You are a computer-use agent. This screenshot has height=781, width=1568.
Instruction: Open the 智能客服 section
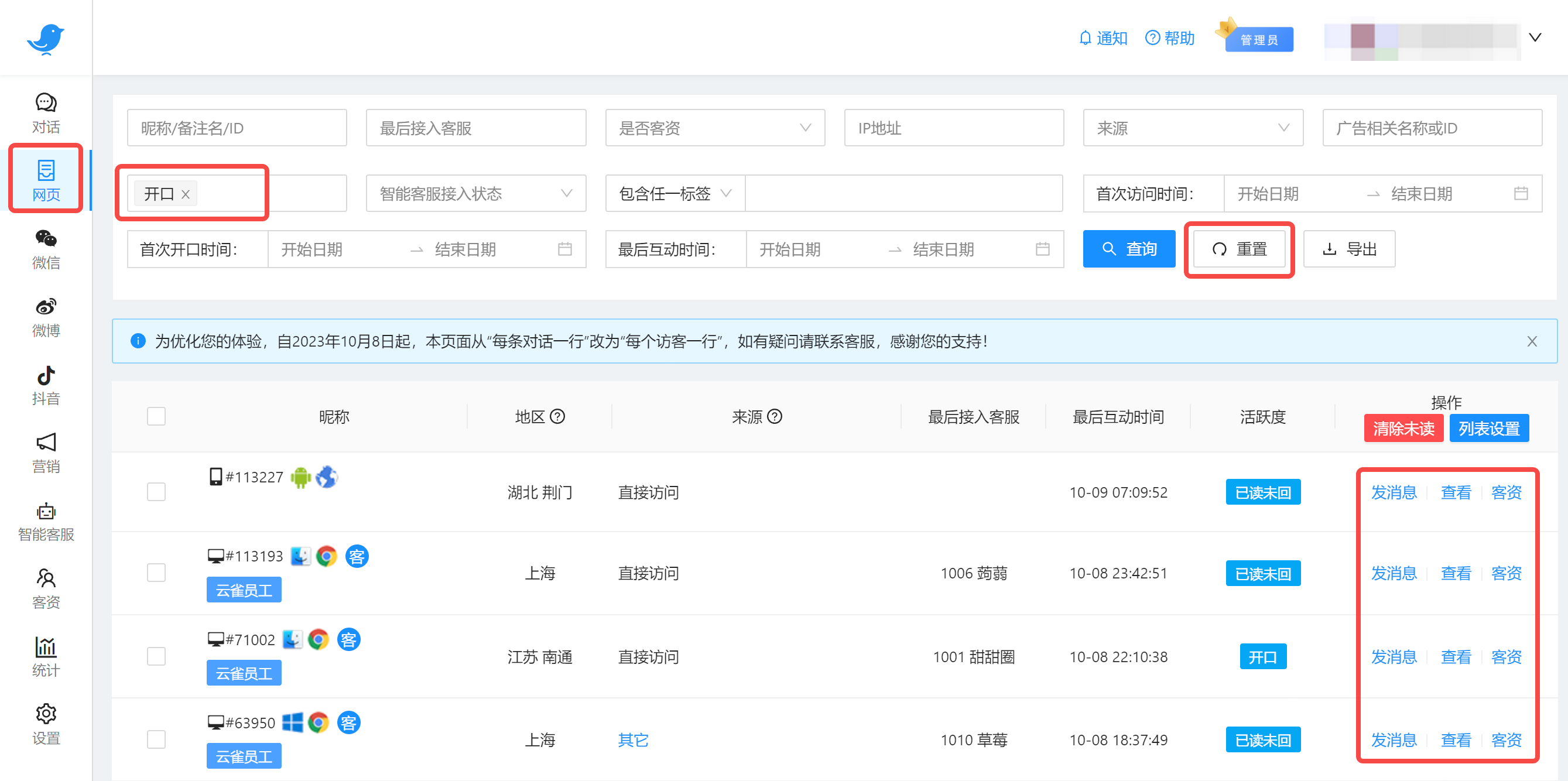coord(46,520)
